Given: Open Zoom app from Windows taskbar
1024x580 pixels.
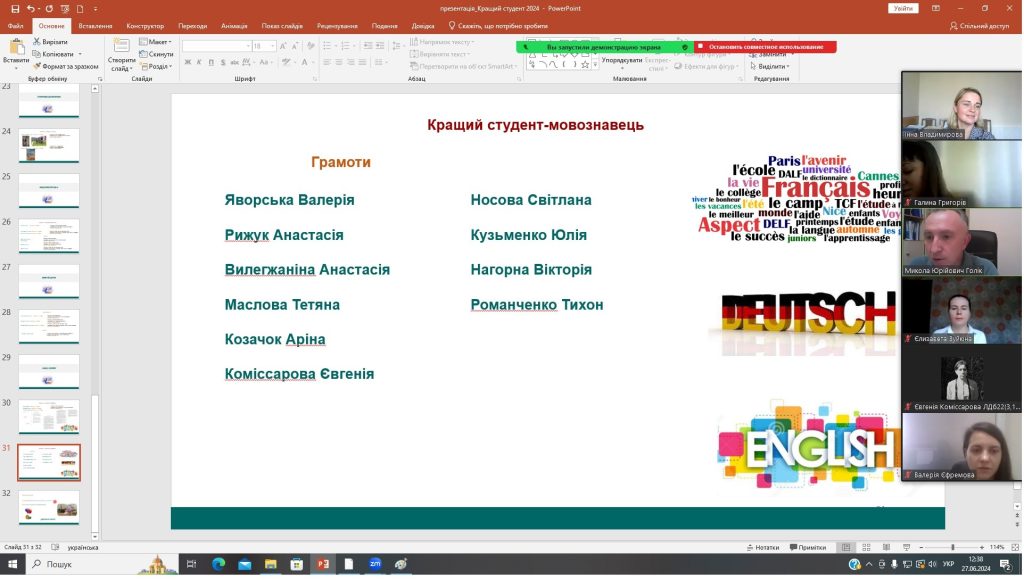Looking at the screenshot, I should pos(375,564).
